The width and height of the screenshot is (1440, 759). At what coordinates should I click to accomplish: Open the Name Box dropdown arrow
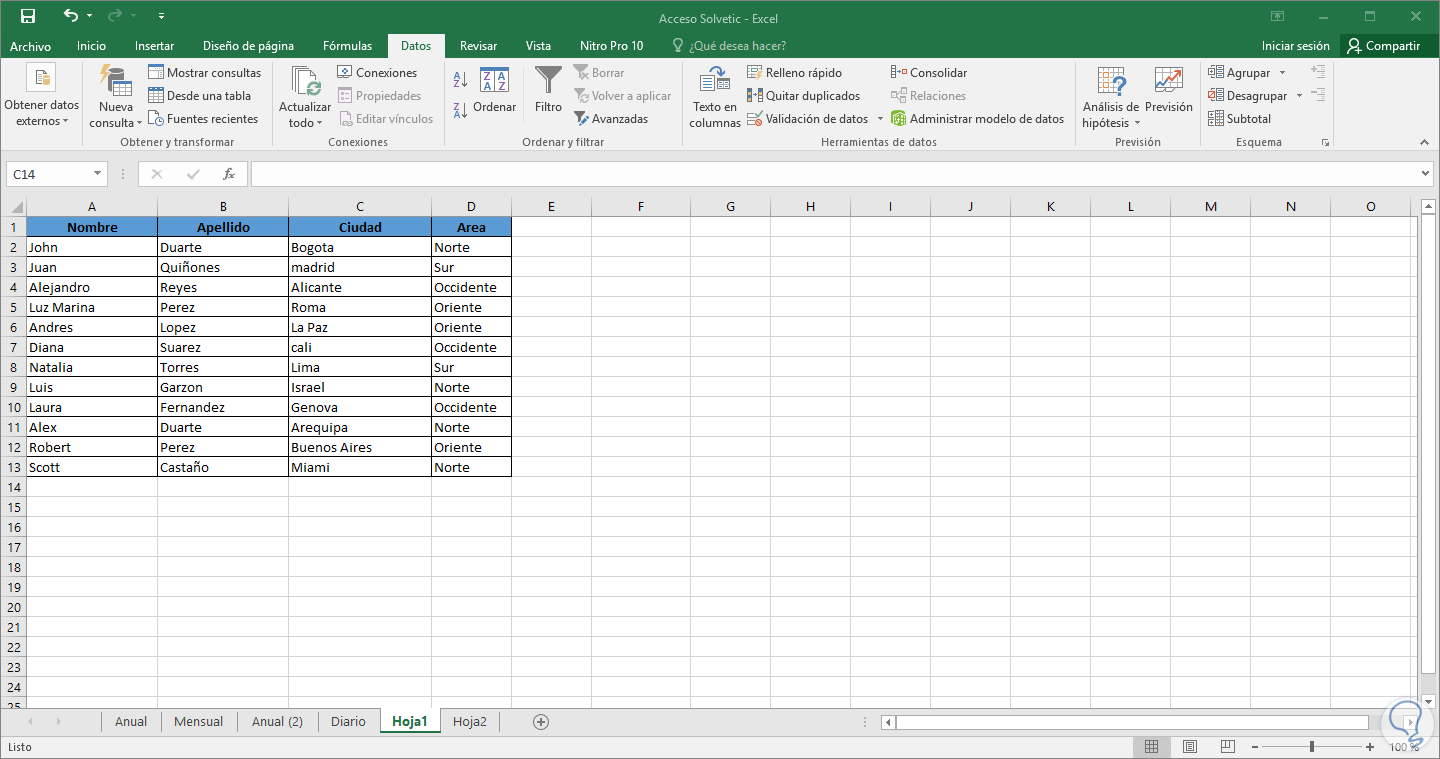(97, 174)
